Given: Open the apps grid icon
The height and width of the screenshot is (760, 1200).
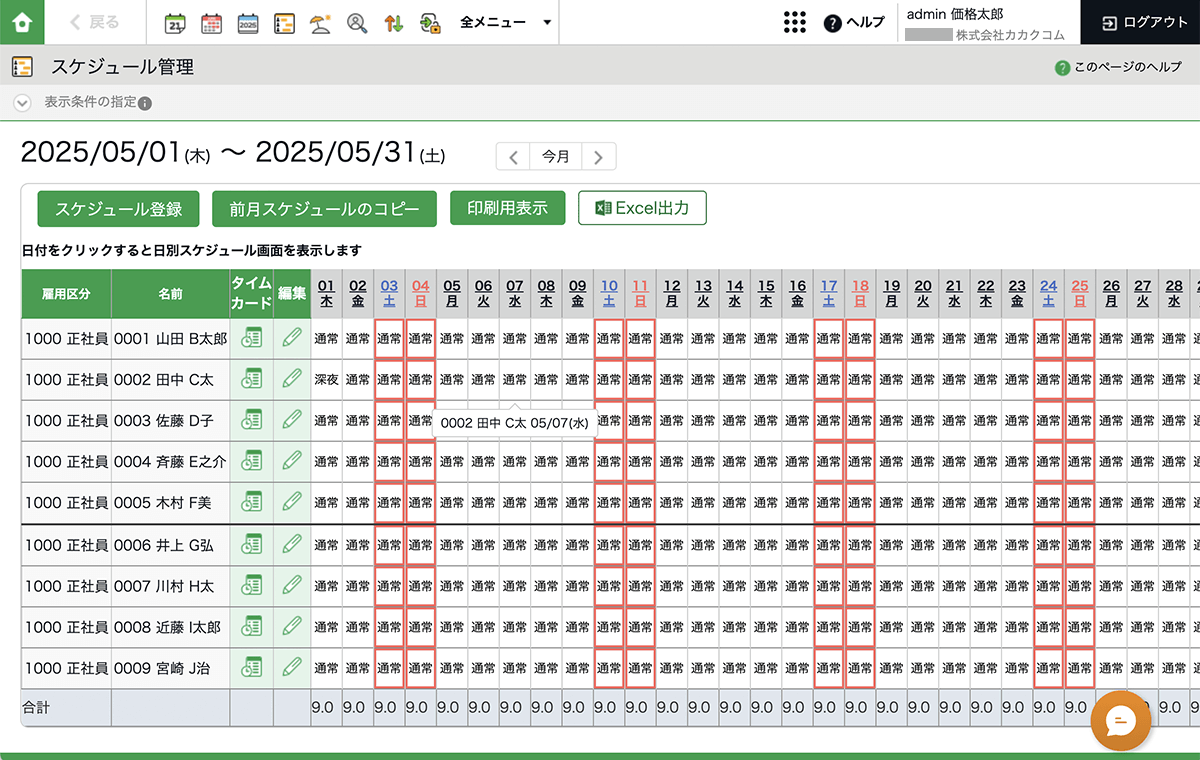Looking at the screenshot, I should [x=794, y=23].
